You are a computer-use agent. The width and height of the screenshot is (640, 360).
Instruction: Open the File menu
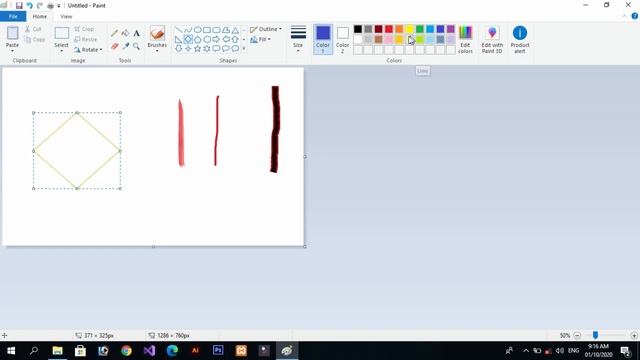[13, 16]
